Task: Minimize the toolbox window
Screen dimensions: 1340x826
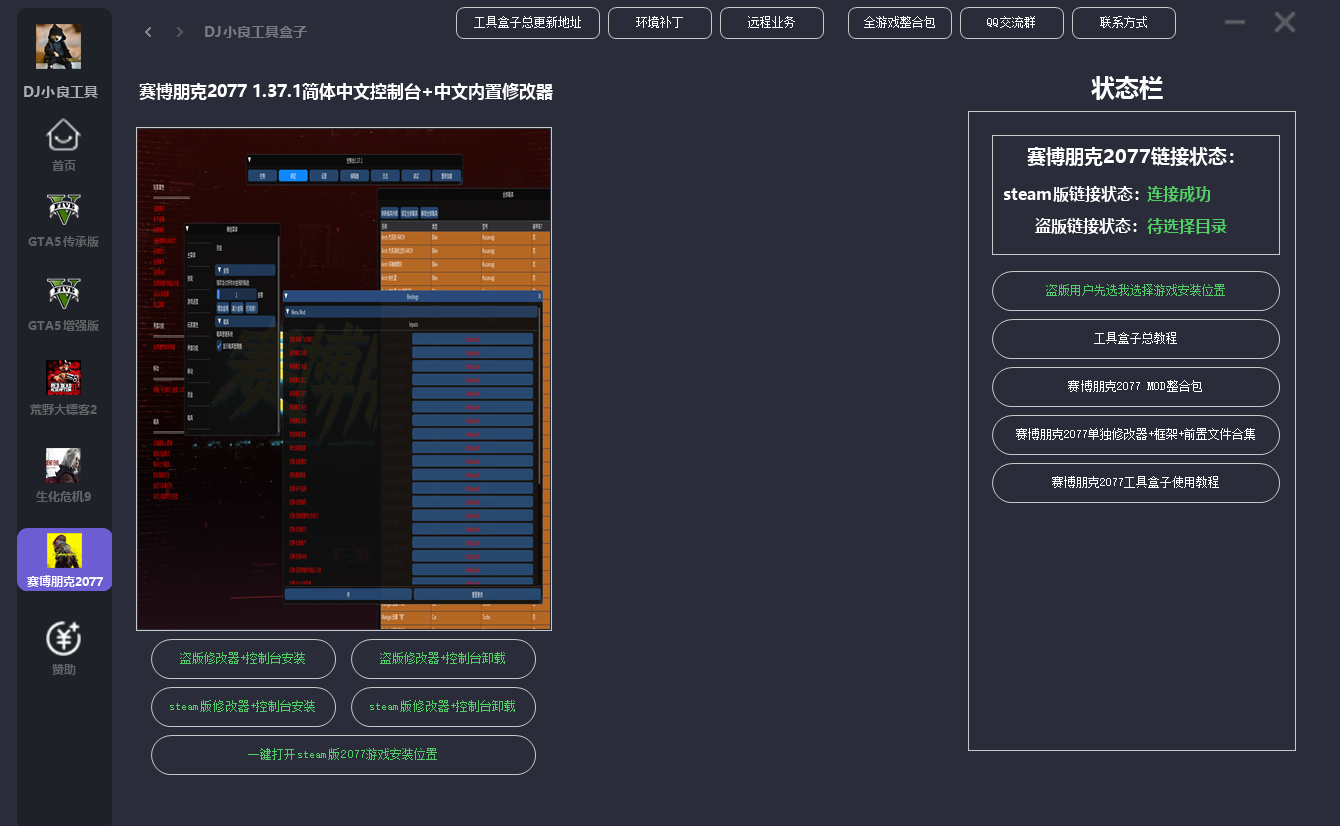Action: coord(1235,22)
